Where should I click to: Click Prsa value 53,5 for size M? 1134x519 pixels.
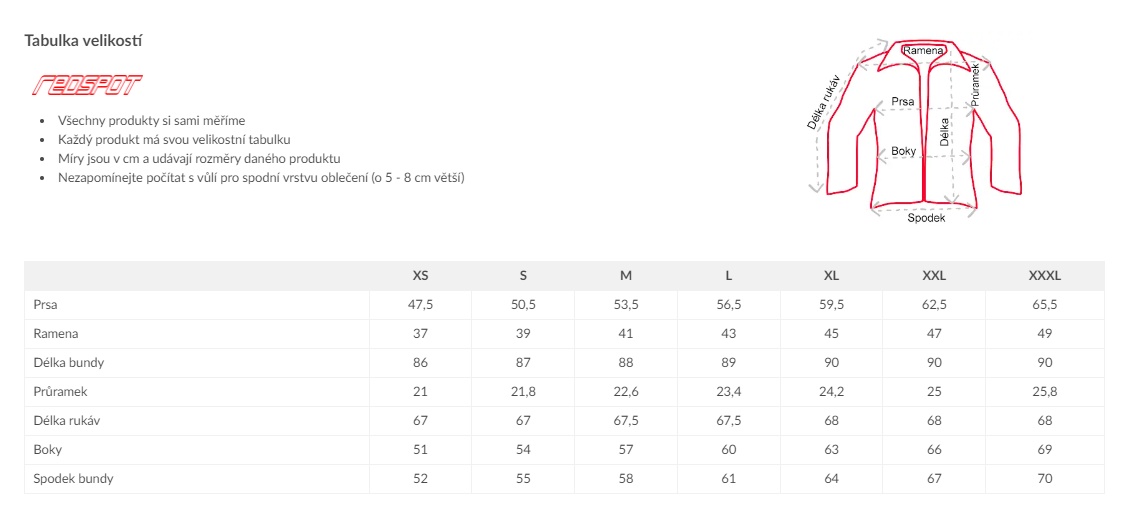pos(626,305)
